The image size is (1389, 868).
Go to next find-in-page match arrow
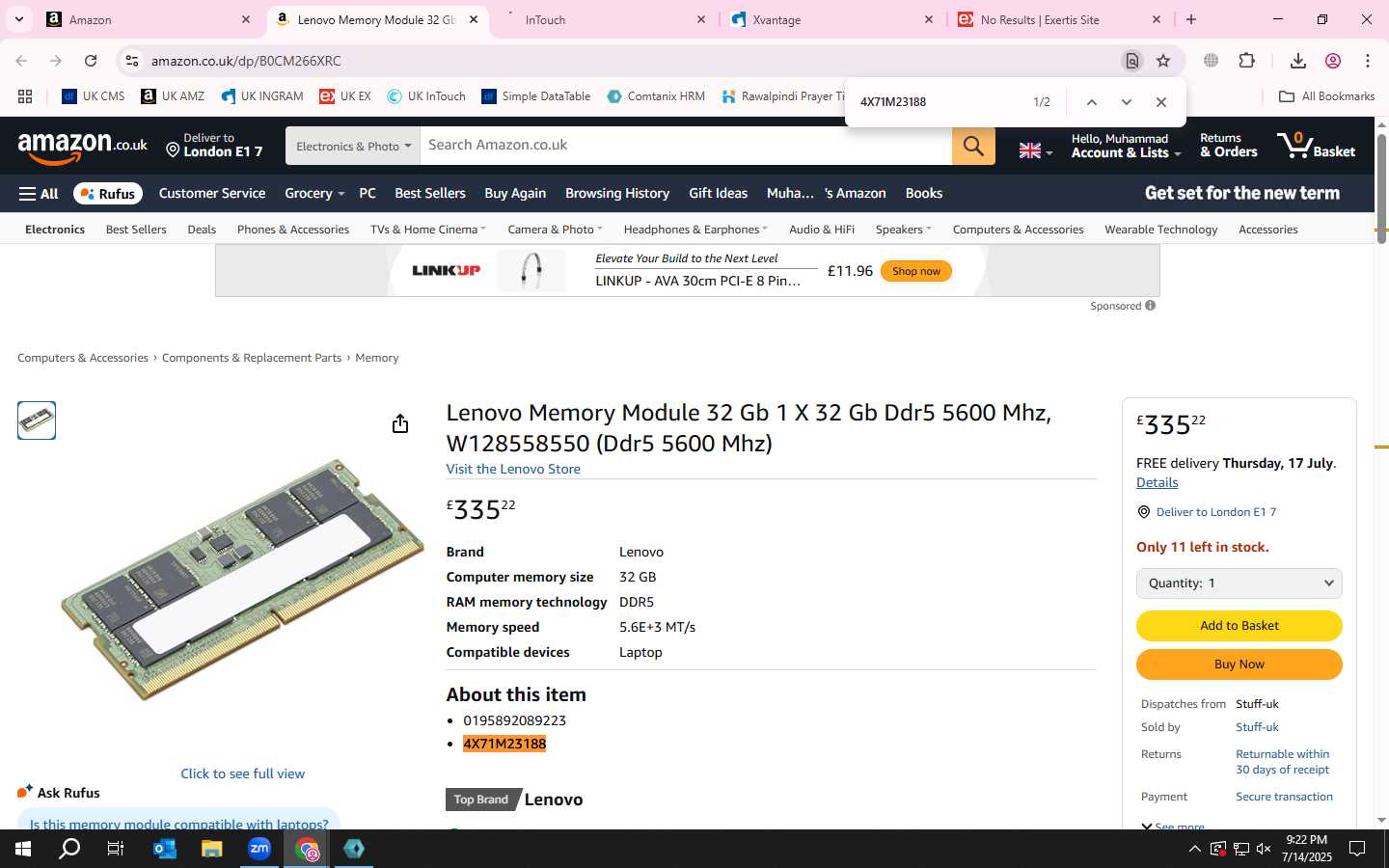(1126, 102)
